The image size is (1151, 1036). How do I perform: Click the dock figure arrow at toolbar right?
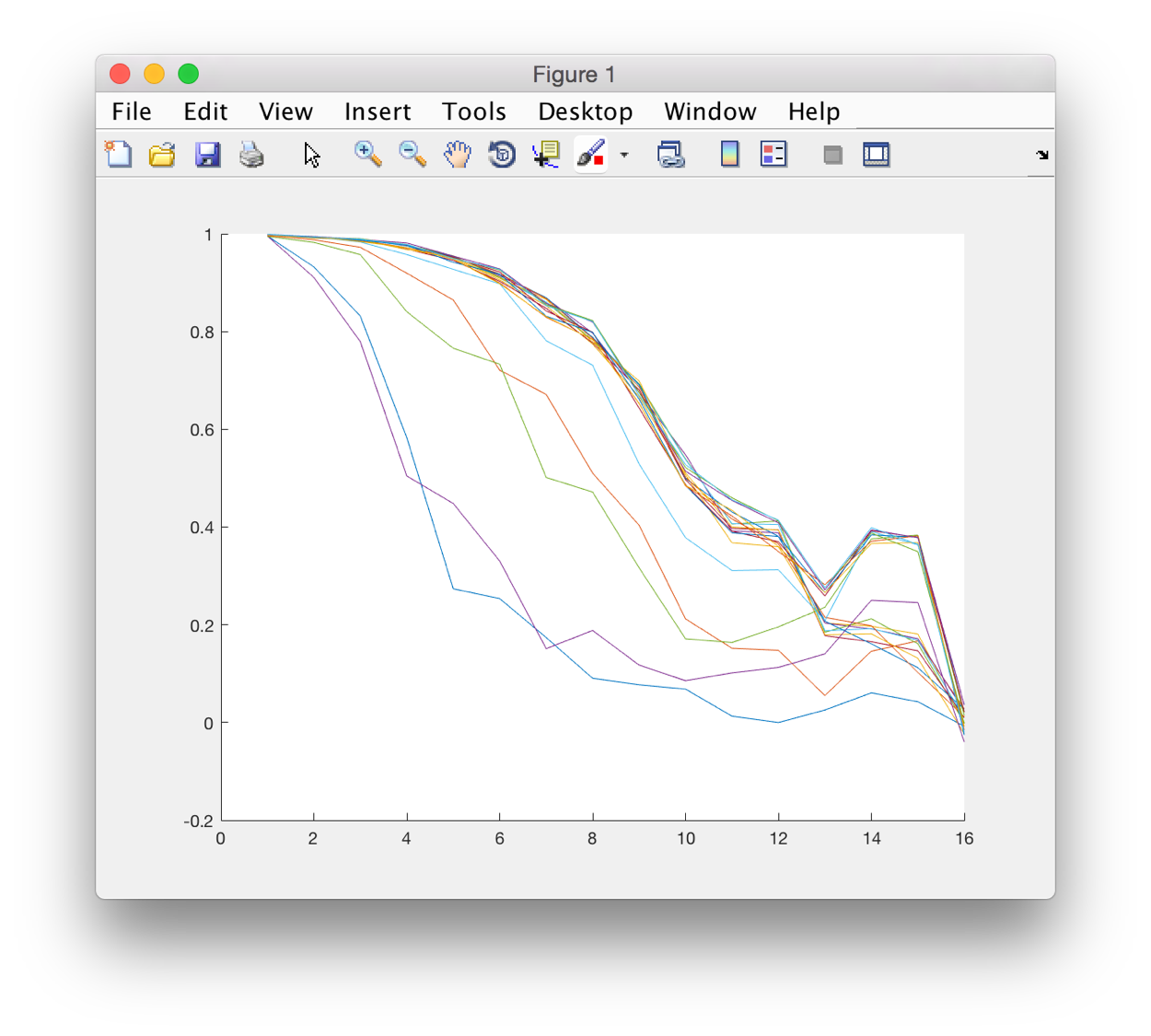1041,155
